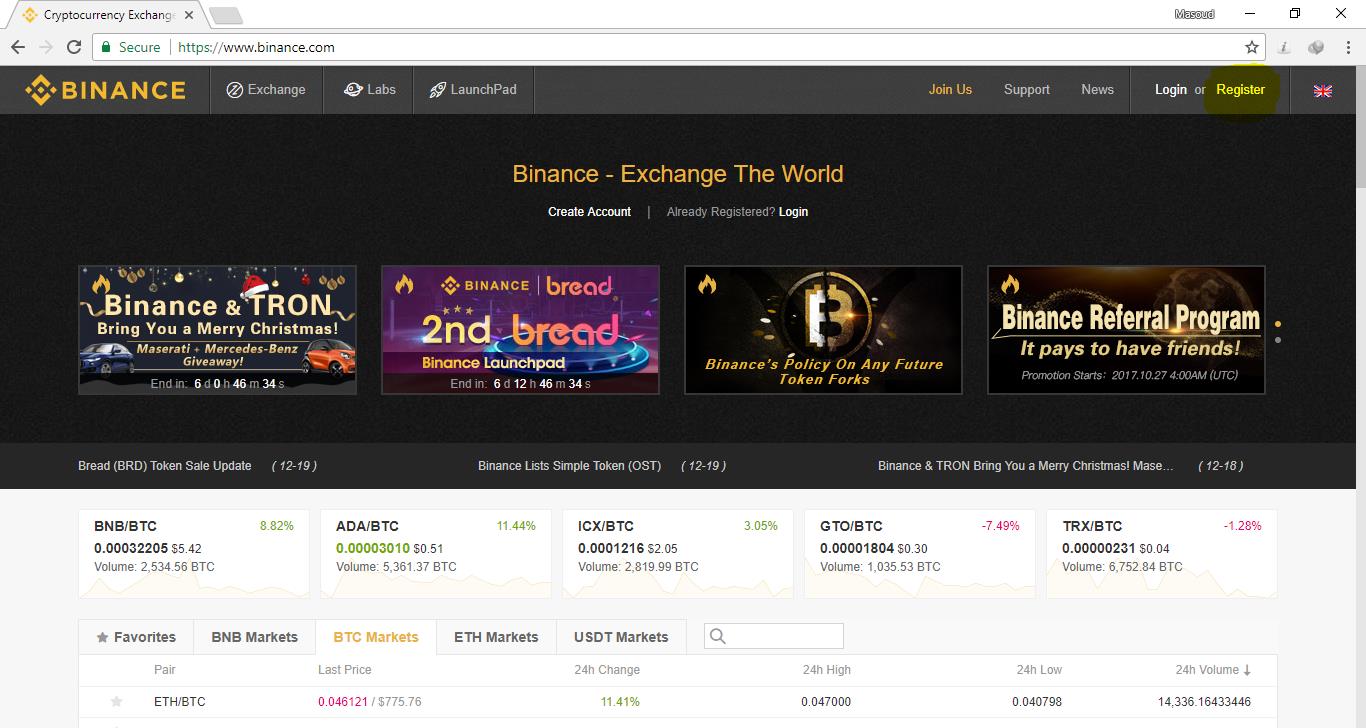This screenshot has width=1366, height=728.
Task: Open the Binance & TRON Christmas banner
Action: coord(217,330)
